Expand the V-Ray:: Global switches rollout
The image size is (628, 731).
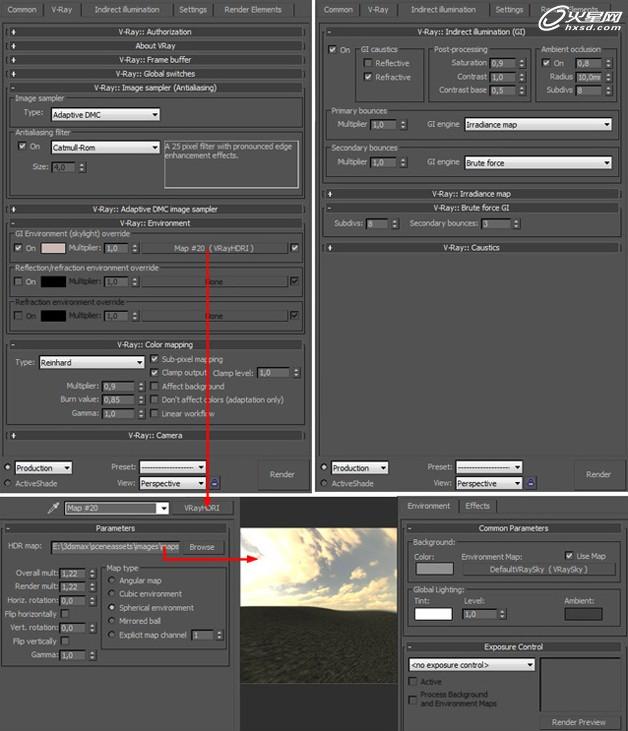pyautogui.click(x=155, y=74)
